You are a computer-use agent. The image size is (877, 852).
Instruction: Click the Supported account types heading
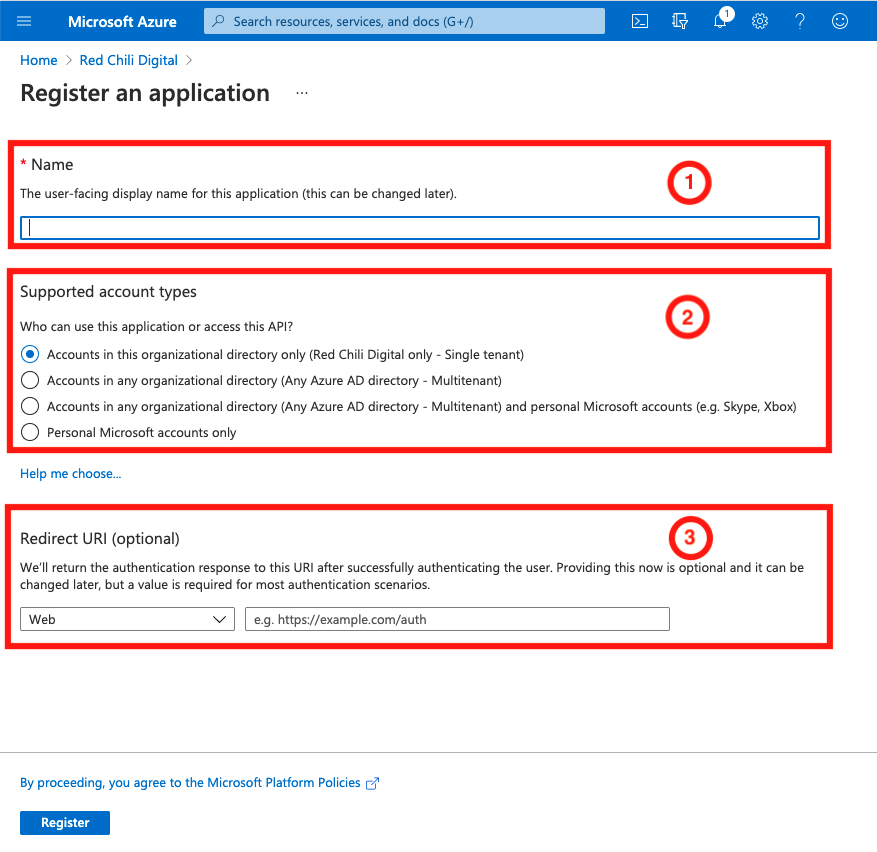click(109, 292)
